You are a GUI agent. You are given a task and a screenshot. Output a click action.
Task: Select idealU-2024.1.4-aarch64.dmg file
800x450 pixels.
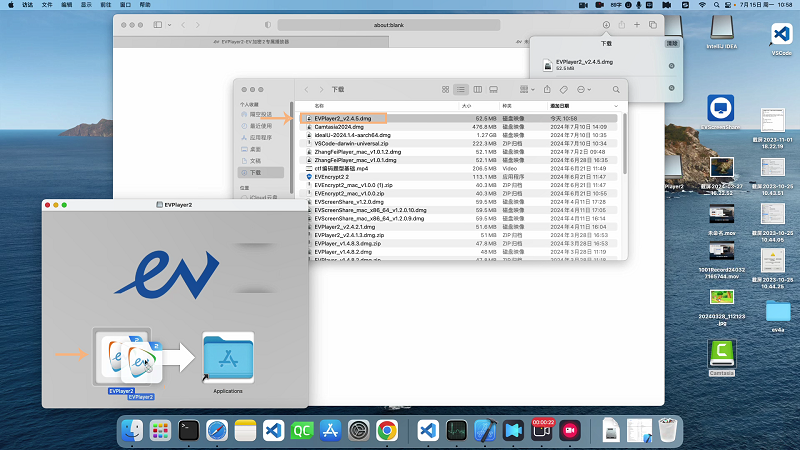[459, 135]
